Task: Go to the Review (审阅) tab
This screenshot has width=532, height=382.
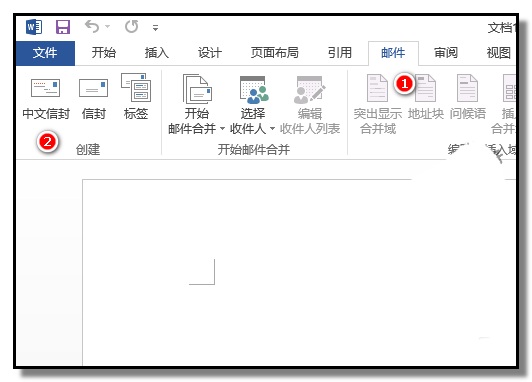Action: point(446,53)
